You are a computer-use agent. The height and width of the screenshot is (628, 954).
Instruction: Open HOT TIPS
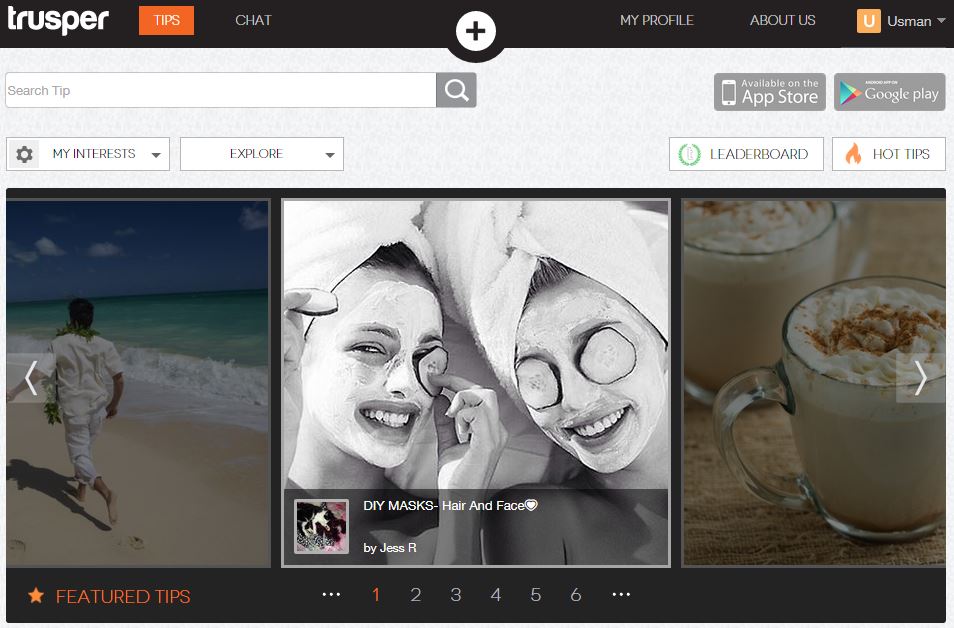point(889,154)
